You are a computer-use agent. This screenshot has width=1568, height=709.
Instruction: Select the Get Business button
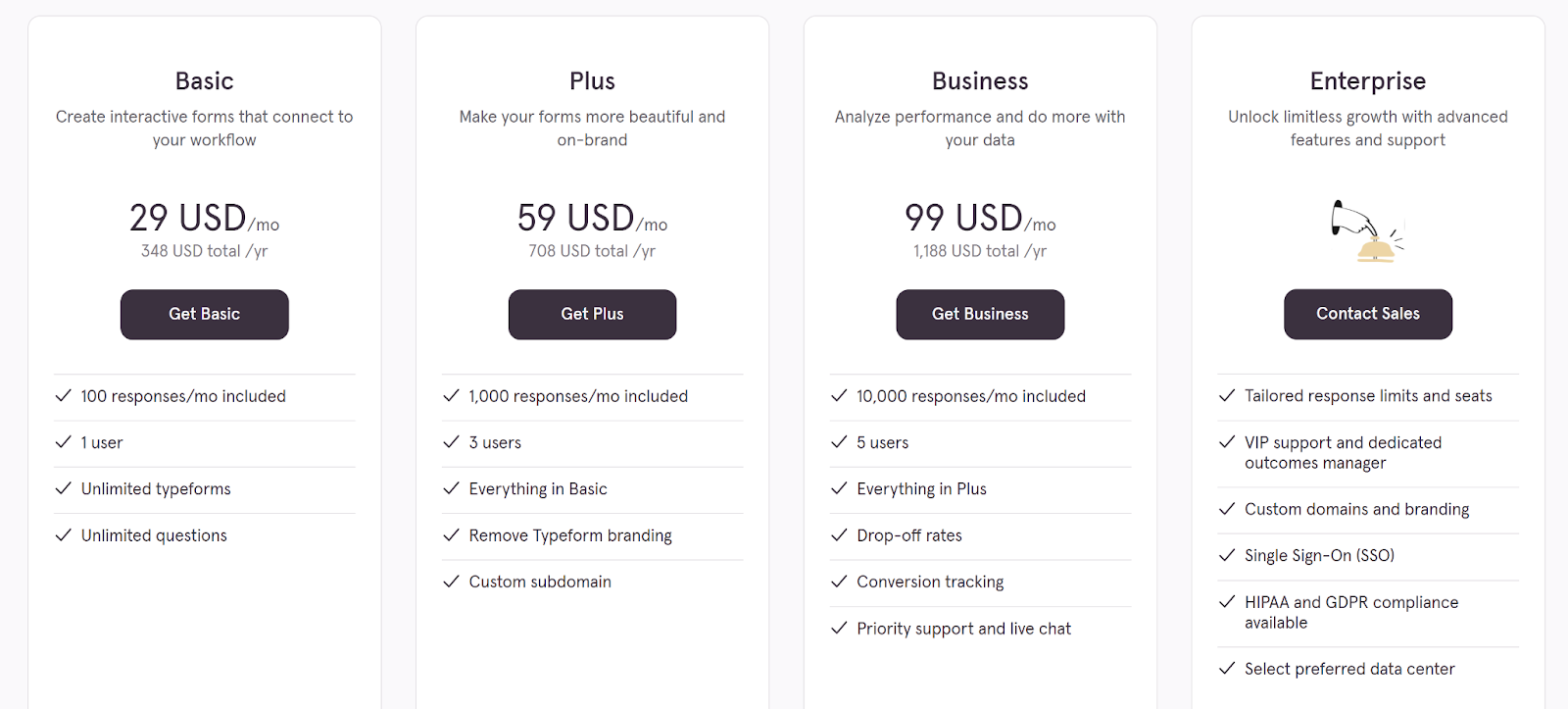click(x=980, y=314)
